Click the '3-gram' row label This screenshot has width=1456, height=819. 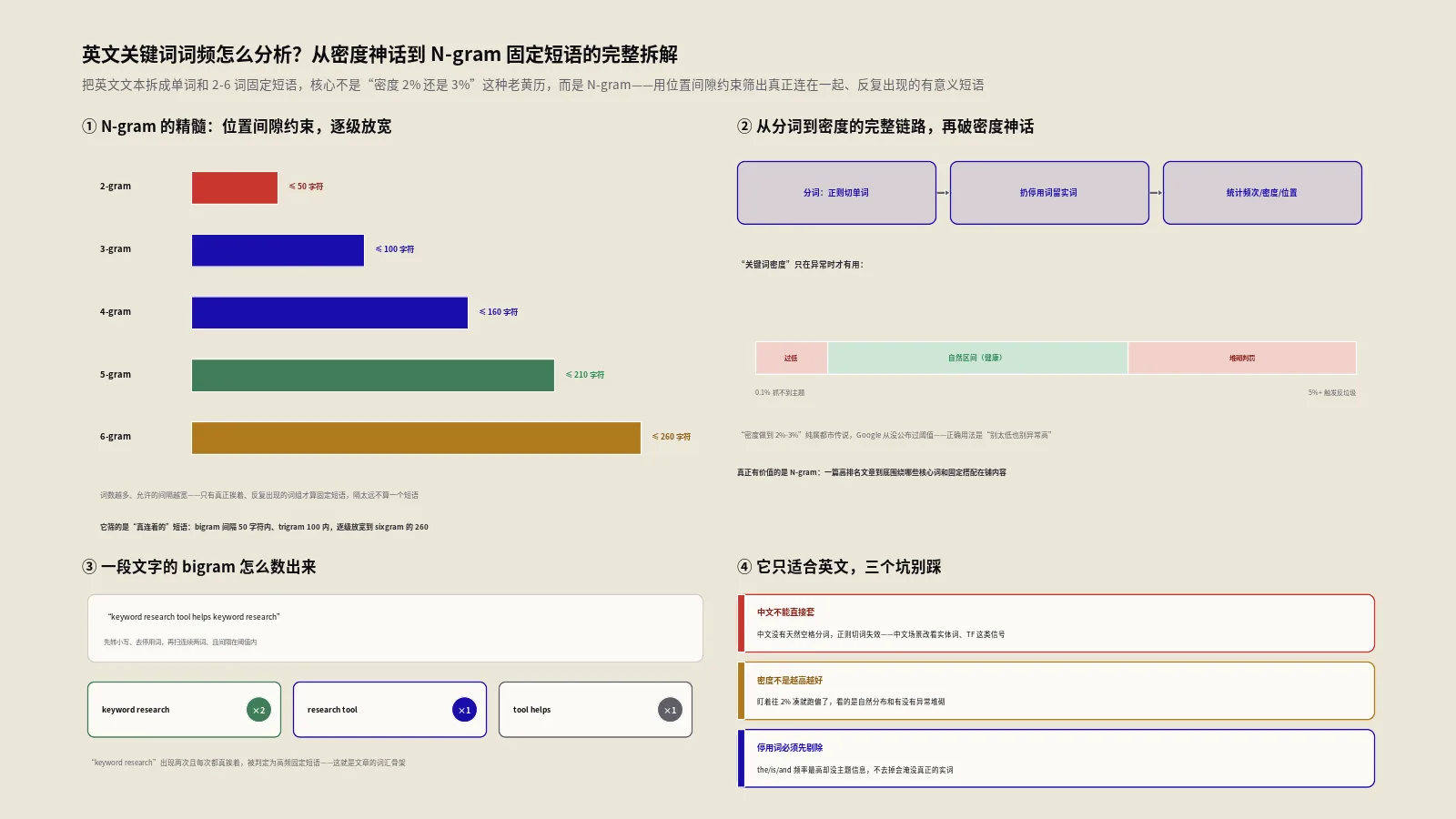(116, 249)
